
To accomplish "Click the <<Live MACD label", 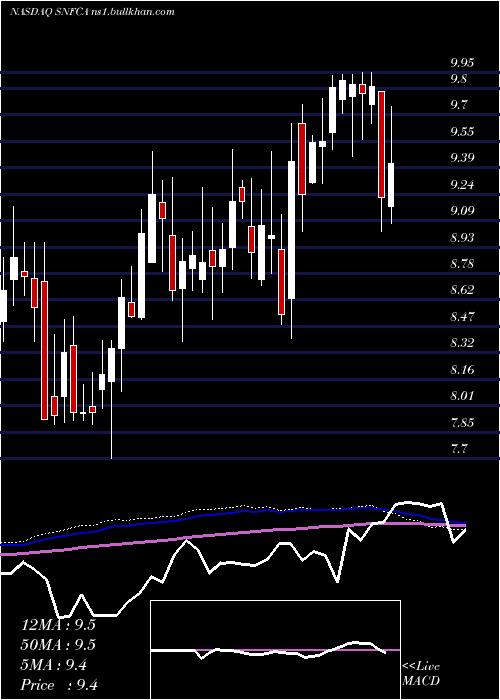I will click(421, 674).
